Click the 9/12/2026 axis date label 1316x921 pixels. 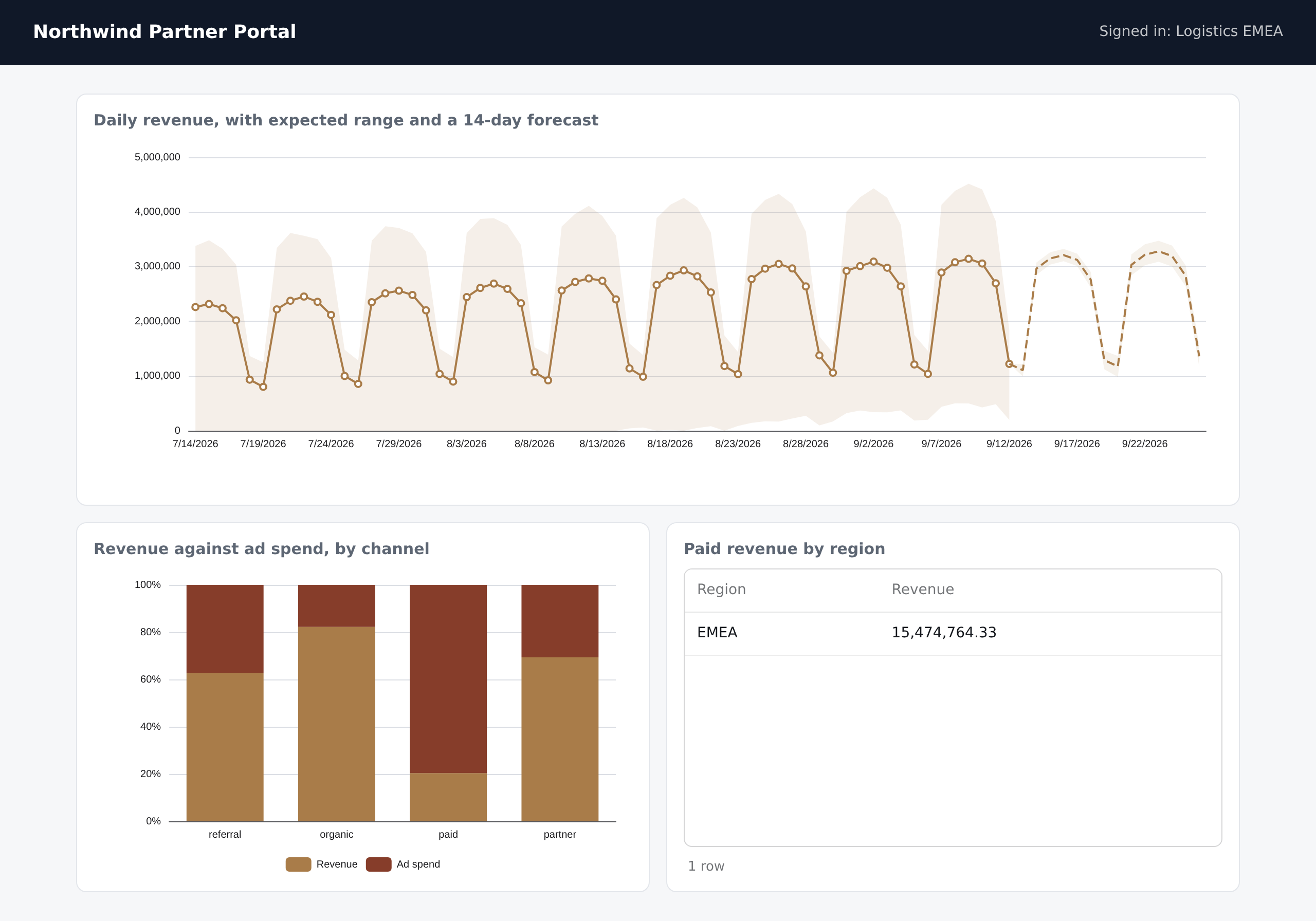1009,444
